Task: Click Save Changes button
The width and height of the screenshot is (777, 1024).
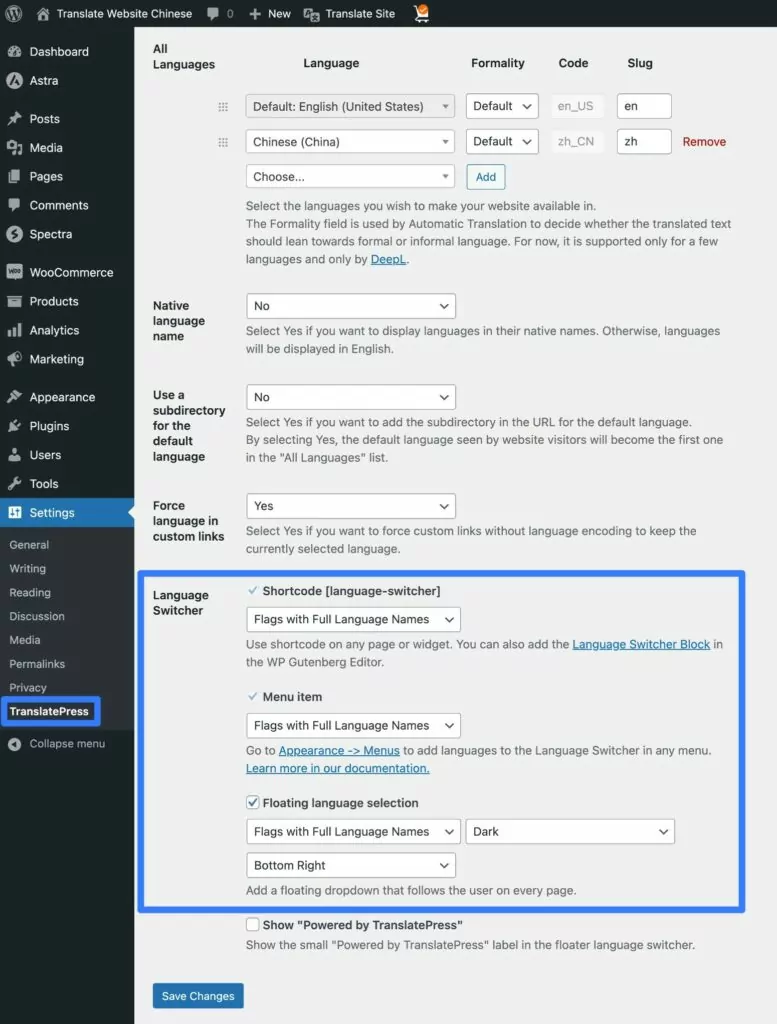Action: [x=198, y=996]
